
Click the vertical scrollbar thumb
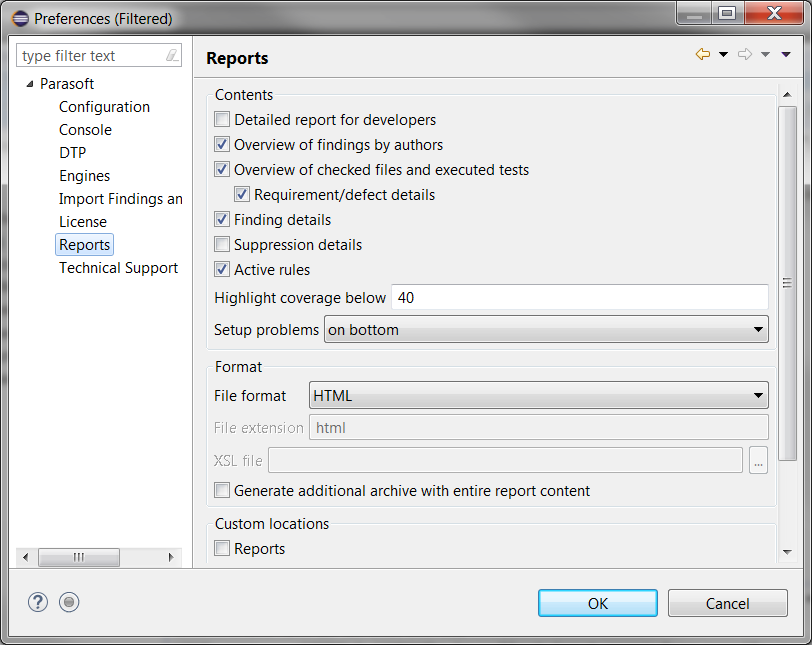[x=787, y=283]
